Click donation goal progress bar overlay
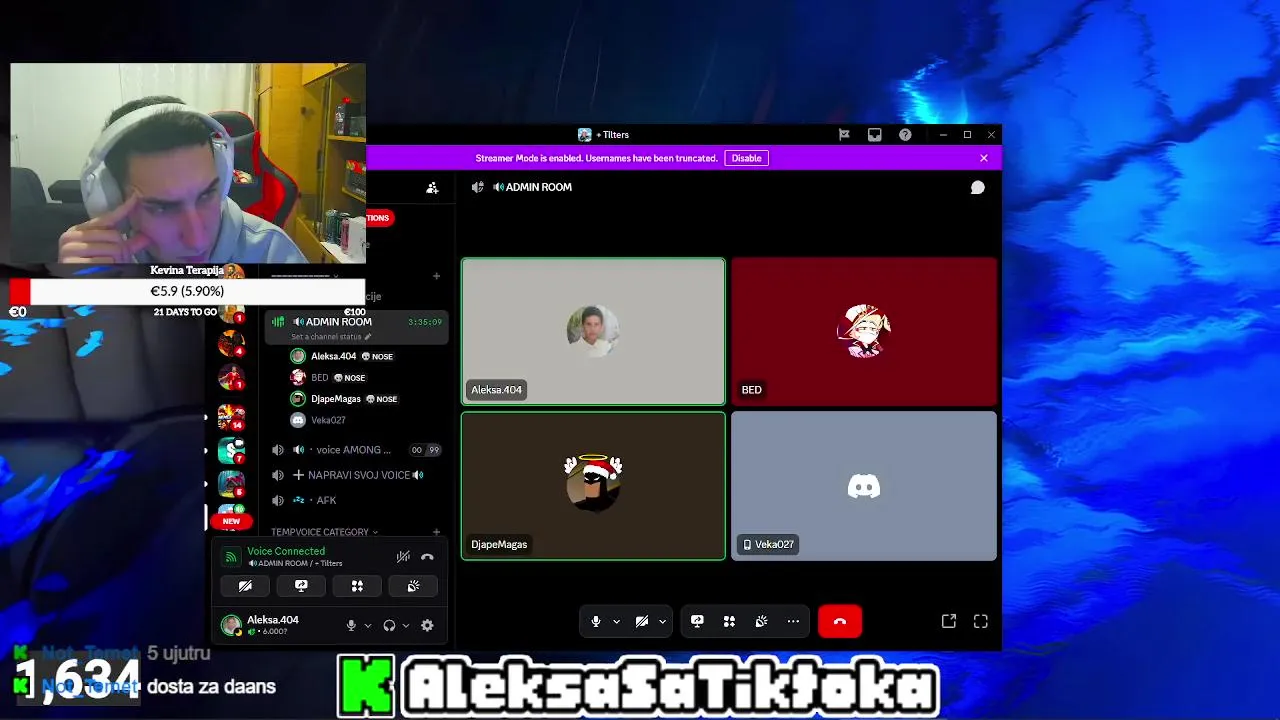The image size is (1280, 720). pyautogui.click(x=187, y=291)
